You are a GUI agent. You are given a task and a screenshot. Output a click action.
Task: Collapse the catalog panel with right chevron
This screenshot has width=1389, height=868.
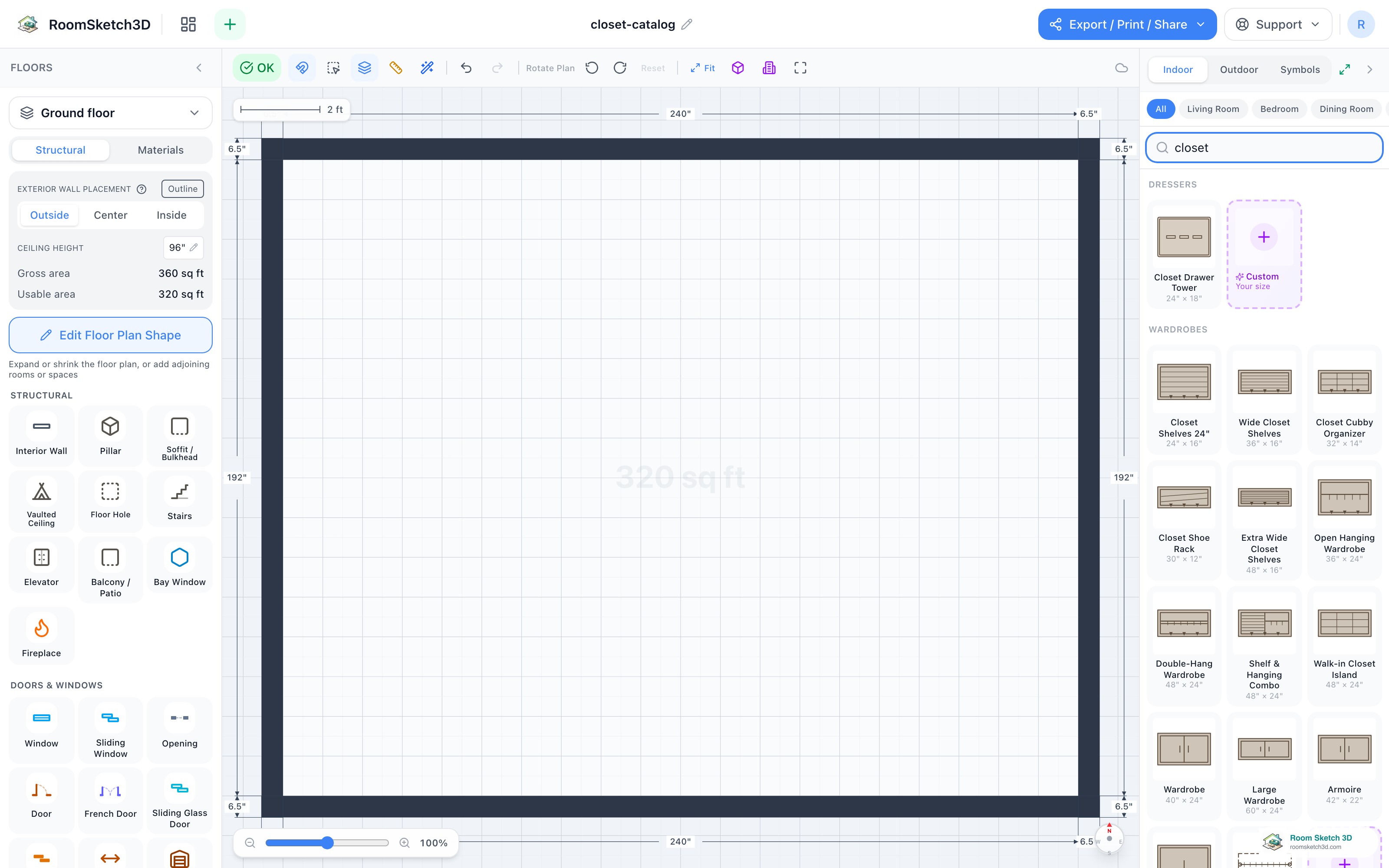click(1370, 69)
